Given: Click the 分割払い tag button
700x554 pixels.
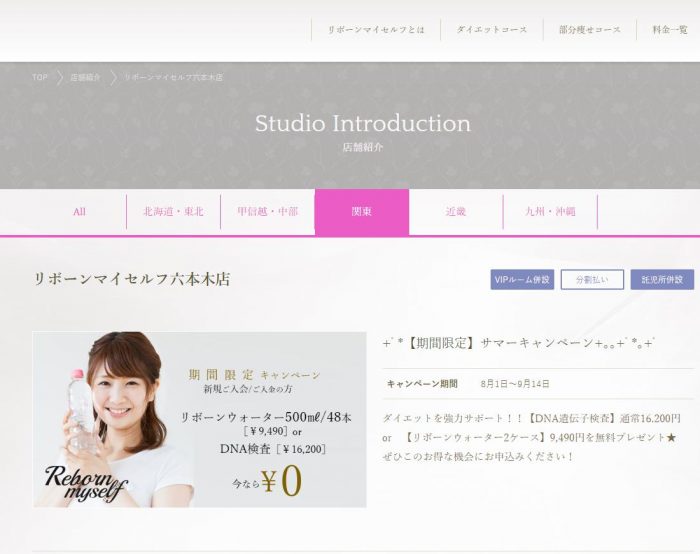Looking at the screenshot, I should coord(592,279).
